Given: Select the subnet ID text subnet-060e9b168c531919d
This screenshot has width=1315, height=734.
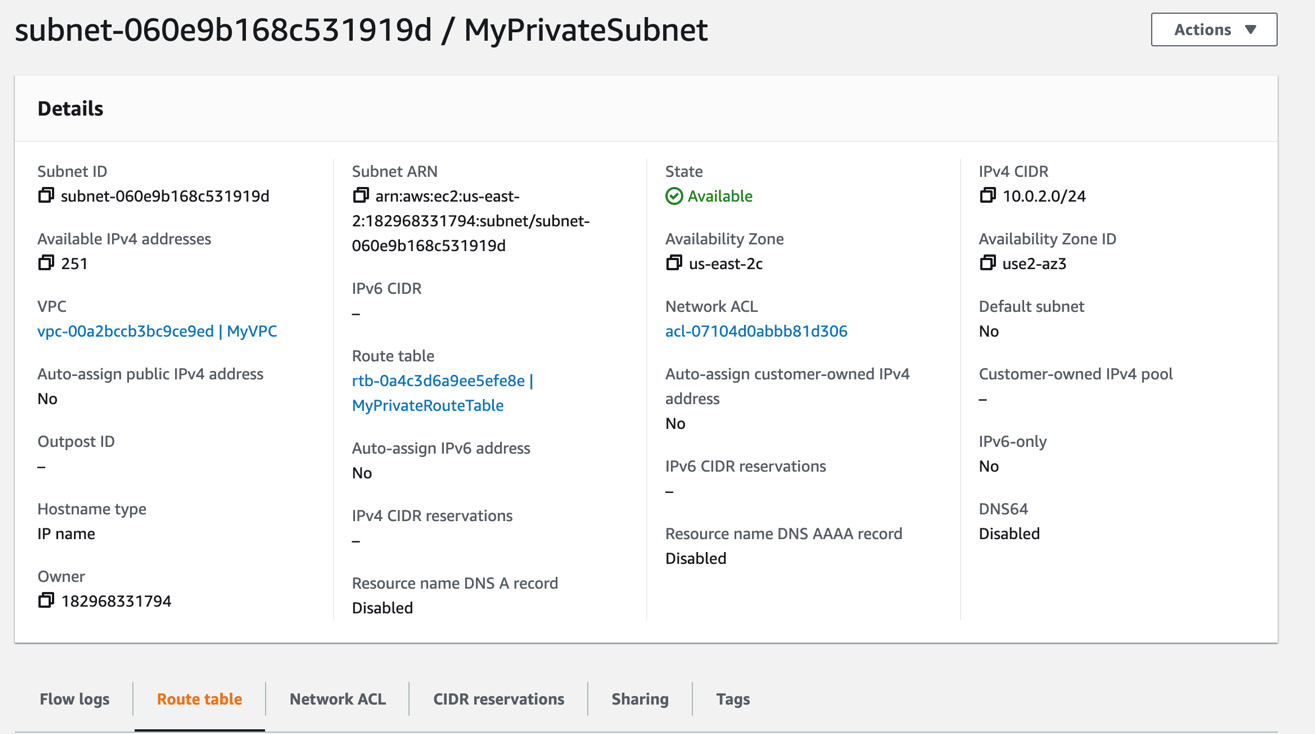Looking at the screenshot, I should pos(165,196).
